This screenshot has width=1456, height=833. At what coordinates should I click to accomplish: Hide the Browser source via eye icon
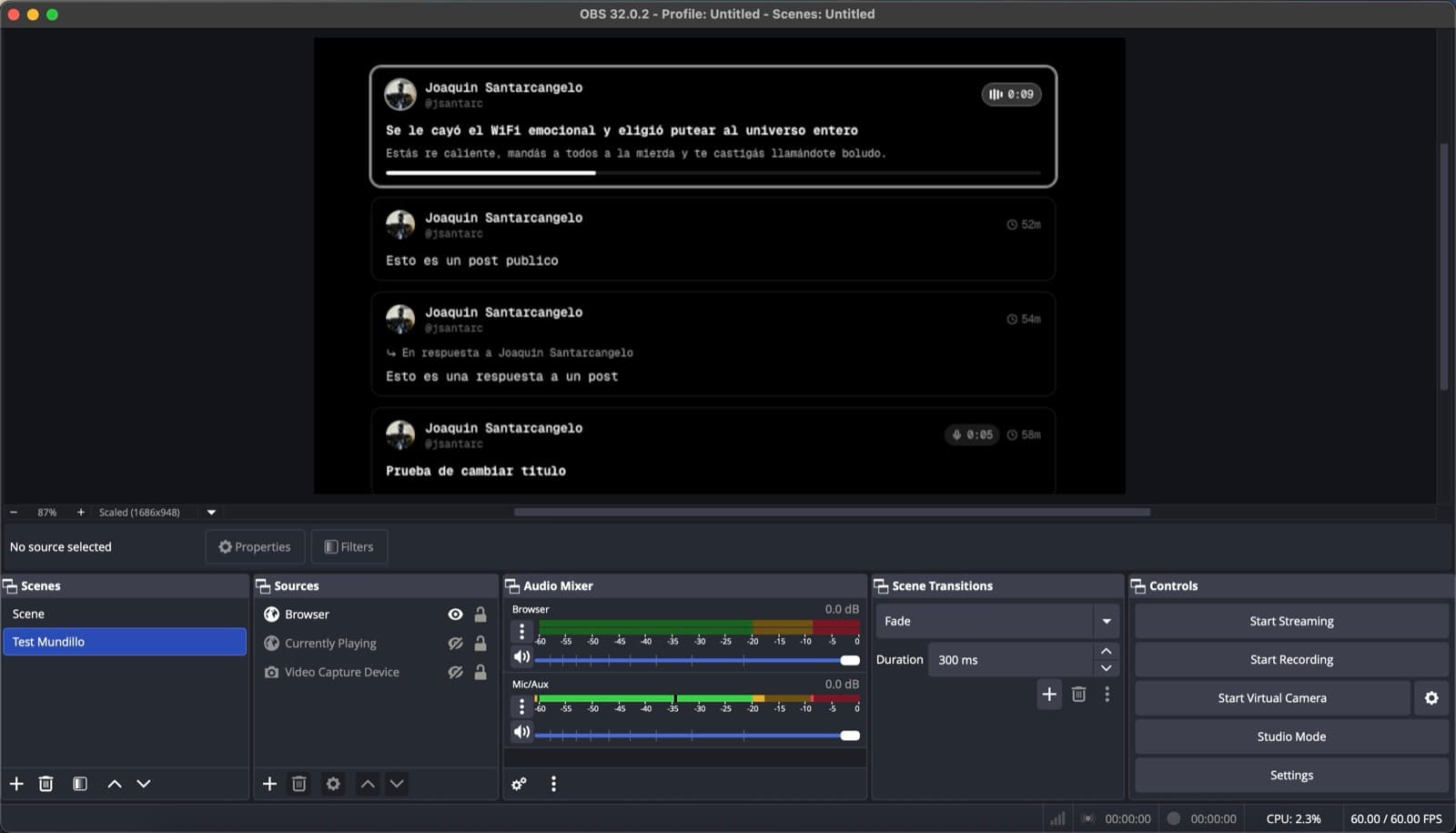(x=455, y=615)
